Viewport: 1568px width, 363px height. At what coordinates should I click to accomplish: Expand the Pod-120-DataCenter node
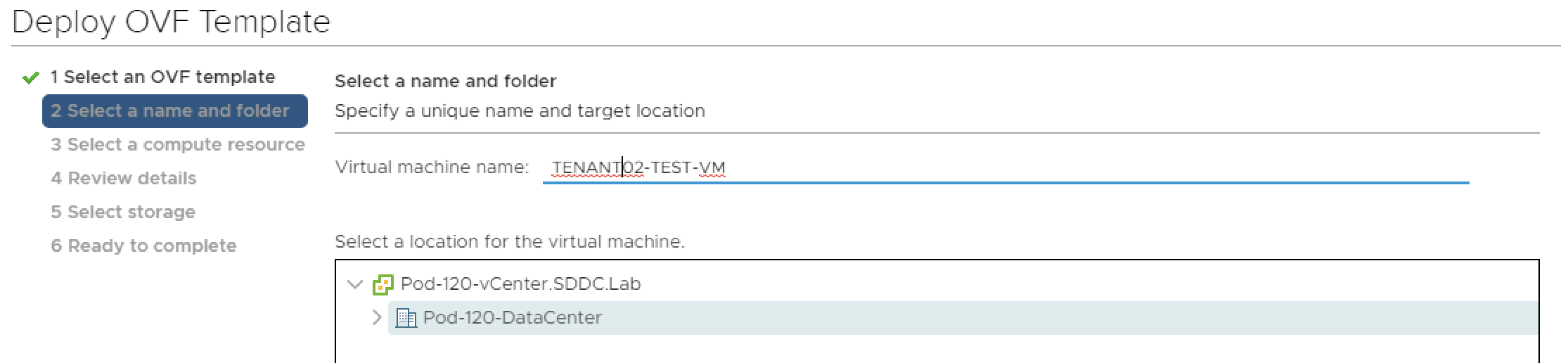pyautogui.click(x=377, y=318)
